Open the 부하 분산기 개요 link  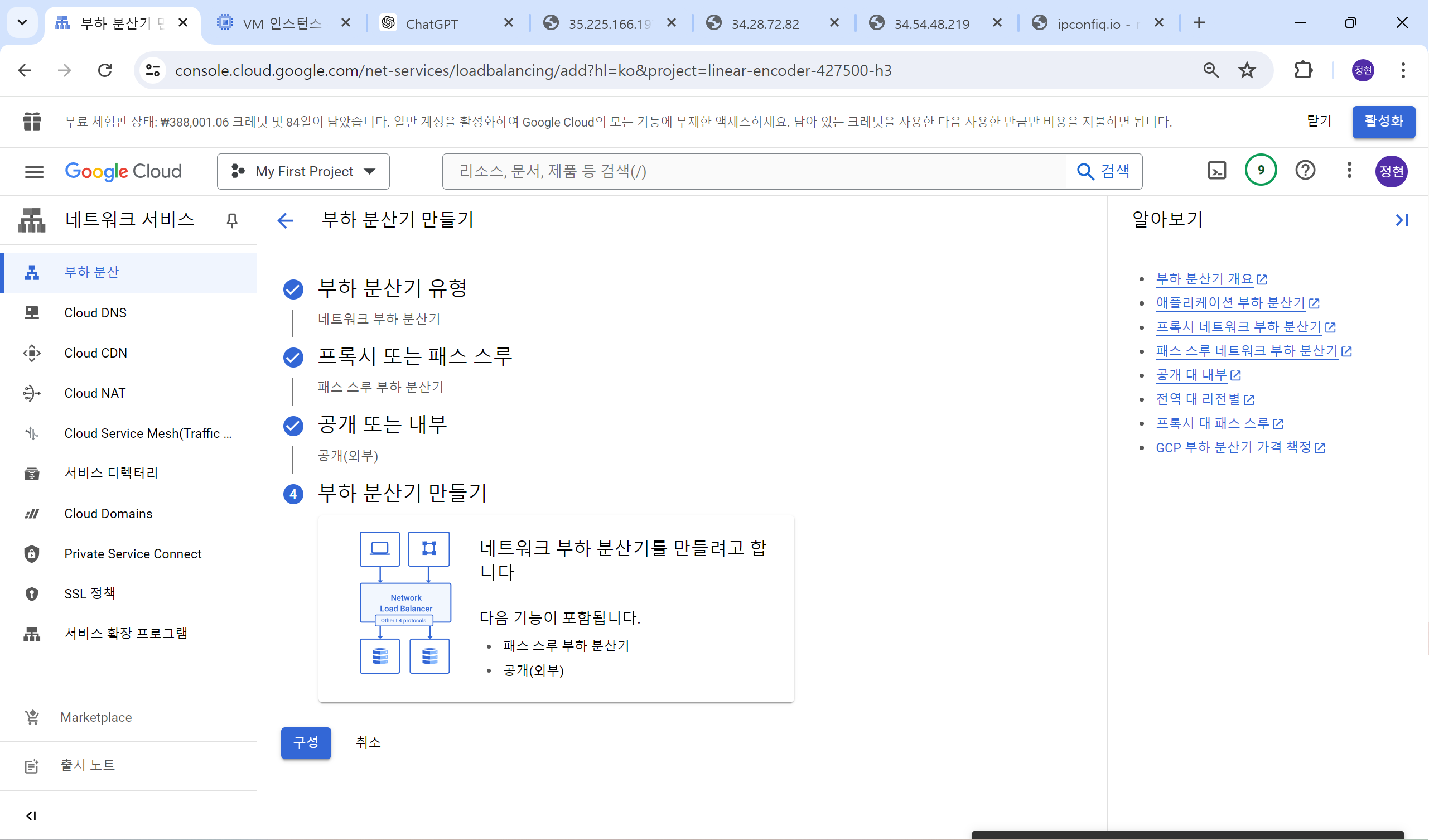coord(1204,278)
